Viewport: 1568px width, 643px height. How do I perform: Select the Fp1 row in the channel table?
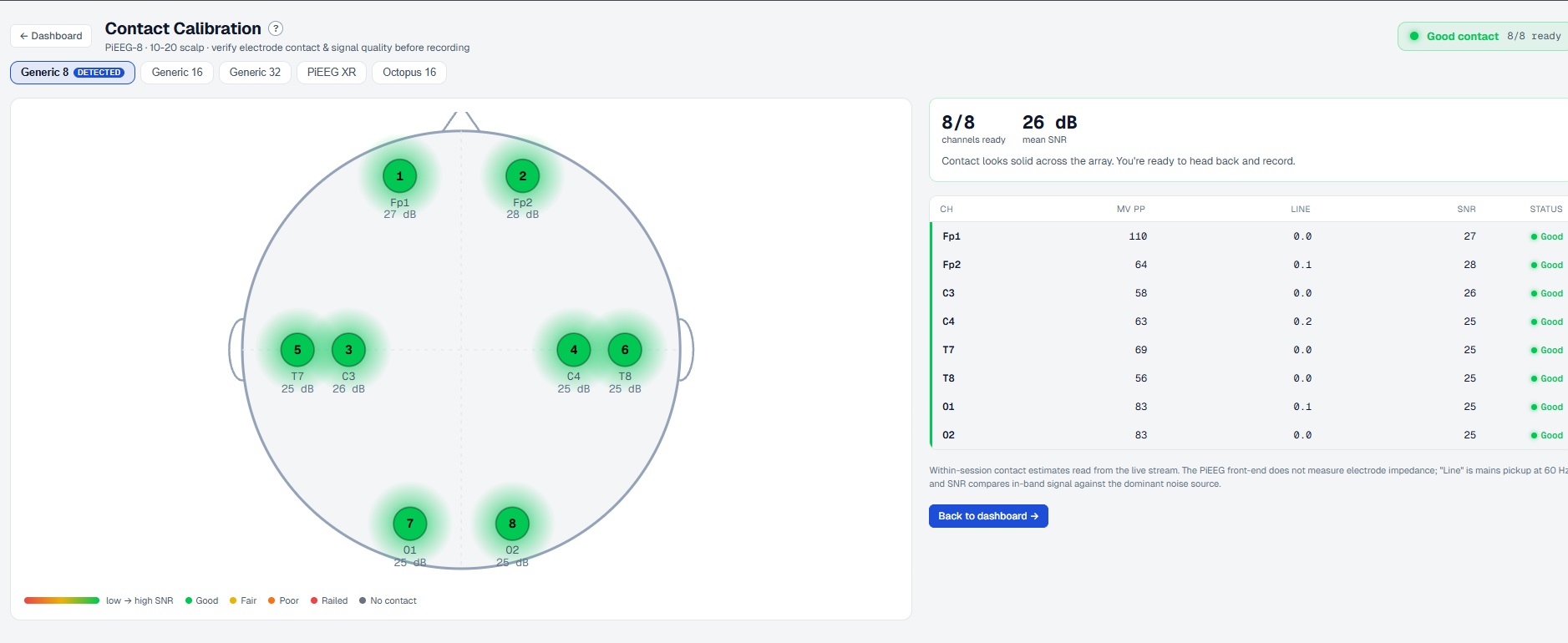point(1249,236)
